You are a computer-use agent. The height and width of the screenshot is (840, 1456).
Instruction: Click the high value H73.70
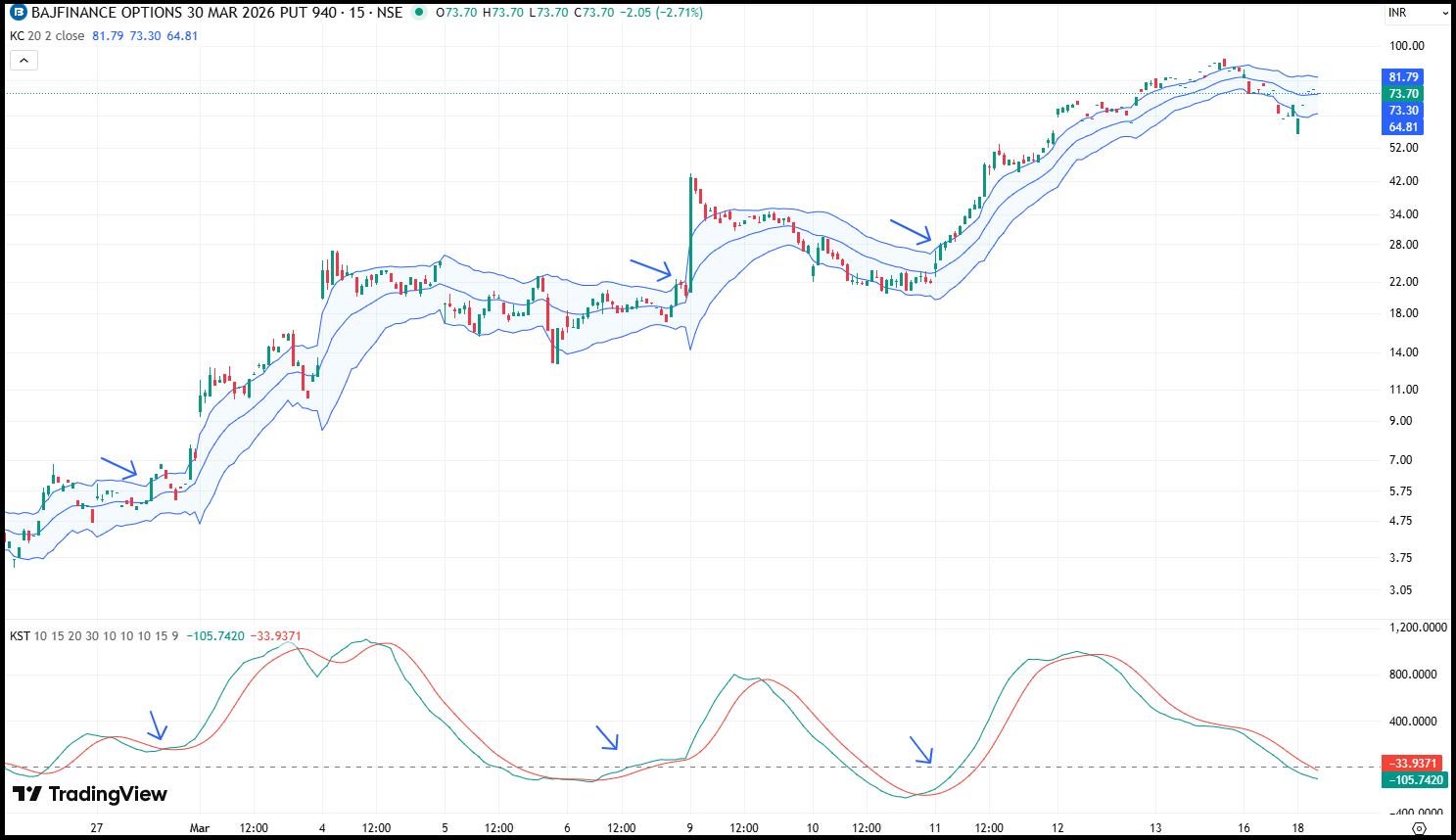(501, 13)
